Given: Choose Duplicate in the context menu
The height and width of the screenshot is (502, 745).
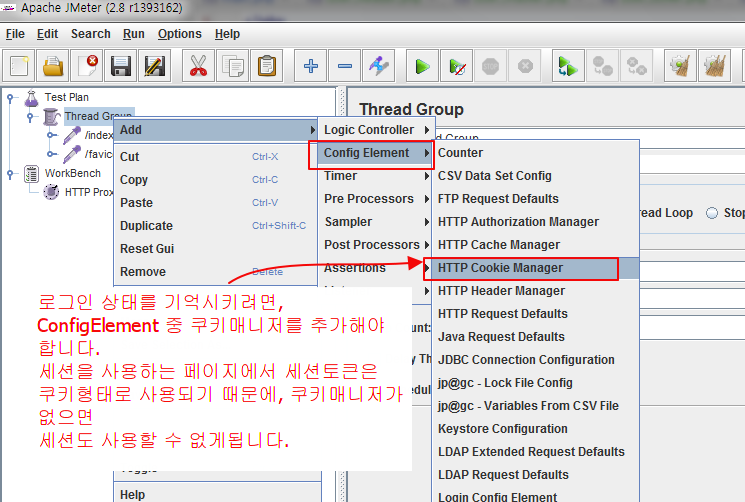Looking at the screenshot, I should point(216,226).
